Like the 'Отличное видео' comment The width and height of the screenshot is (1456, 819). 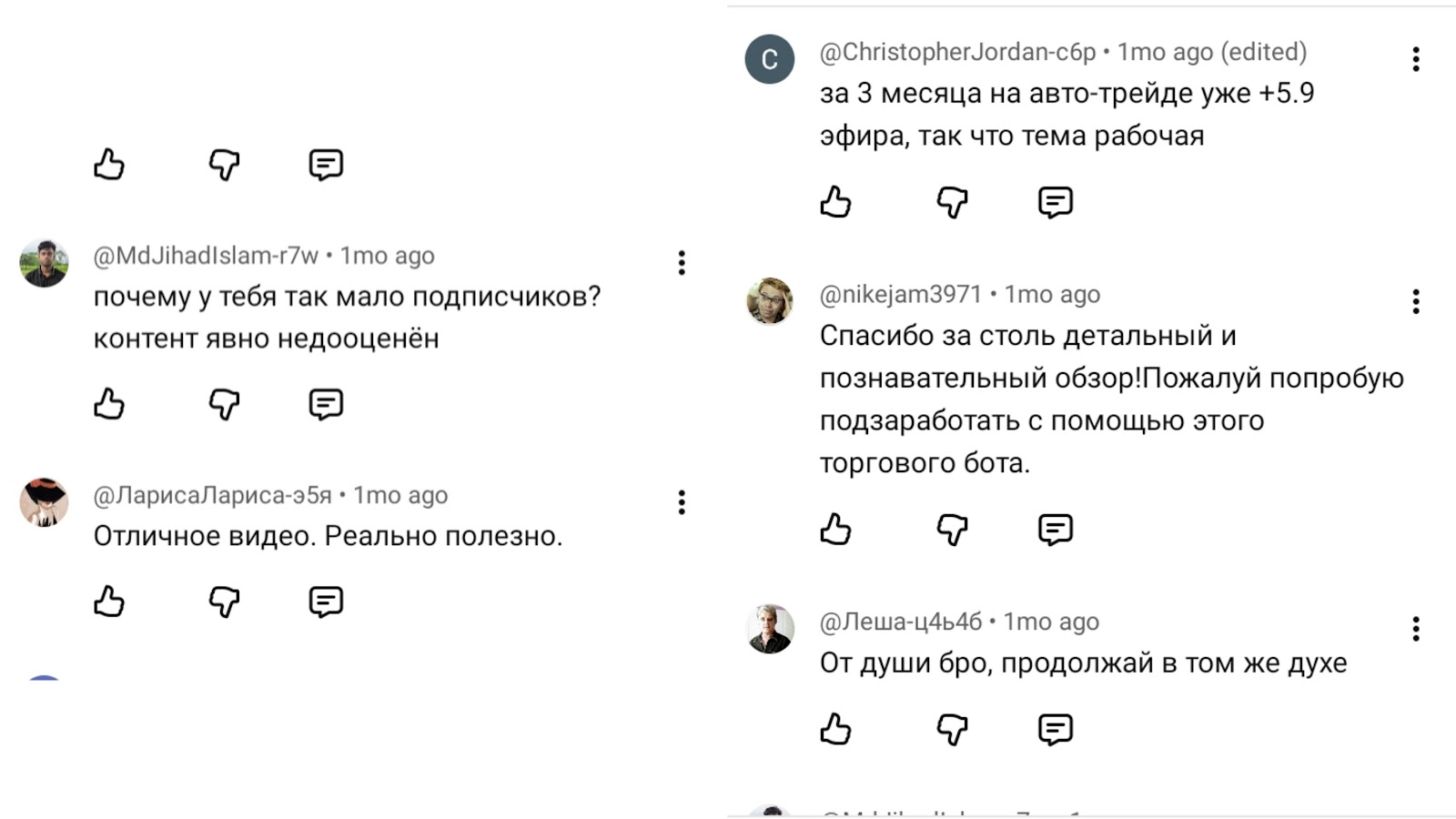click(x=109, y=602)
